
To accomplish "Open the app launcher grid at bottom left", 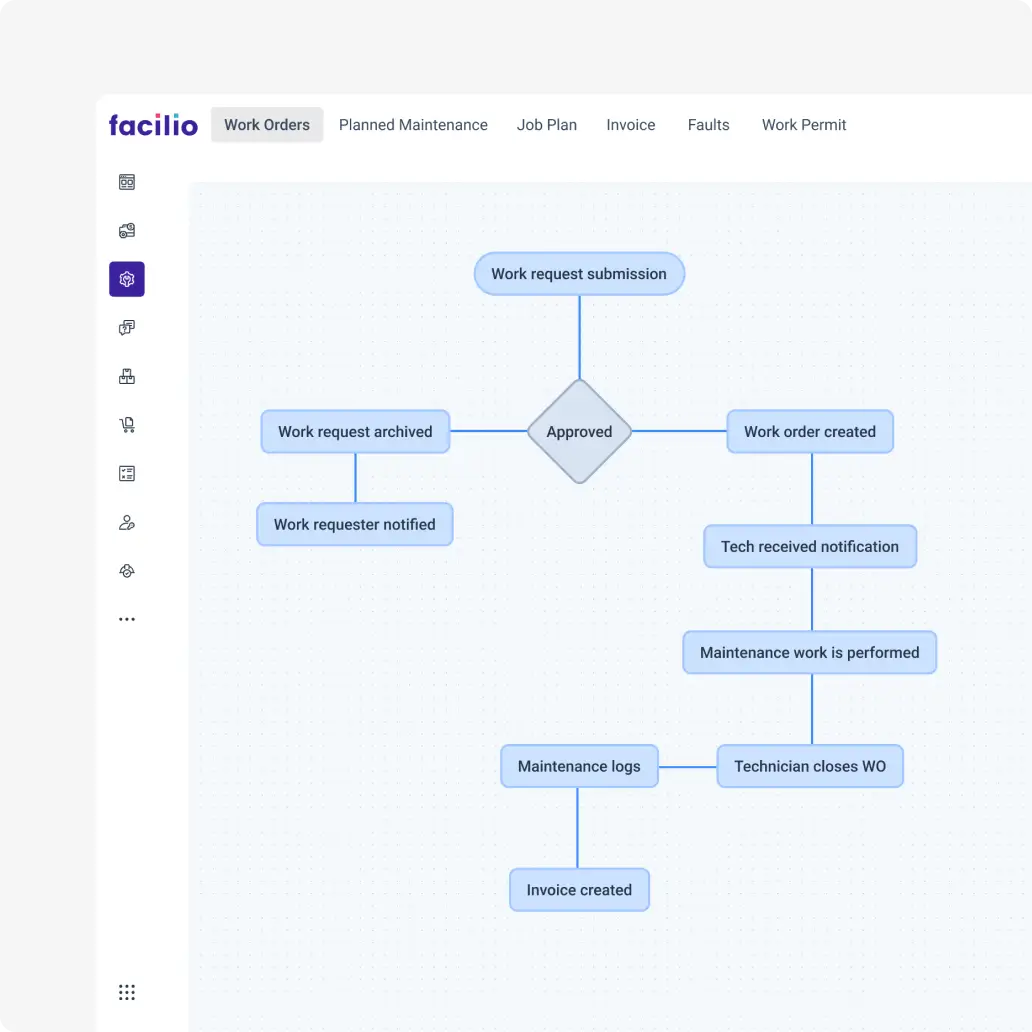I will pyautogui.click(x=126, y=992).
